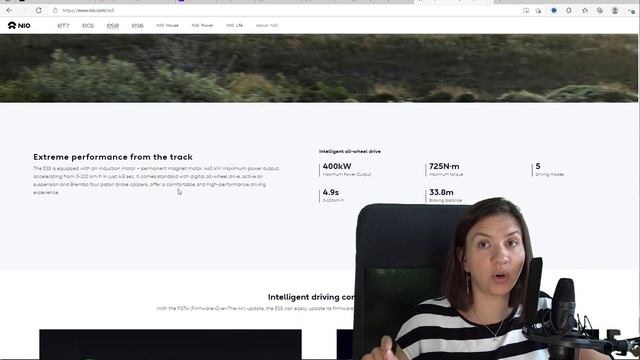This screenshot has height=360, width=640.
Task: Click the heading Extreme performance from the track
Action: (x=113, y=157)
